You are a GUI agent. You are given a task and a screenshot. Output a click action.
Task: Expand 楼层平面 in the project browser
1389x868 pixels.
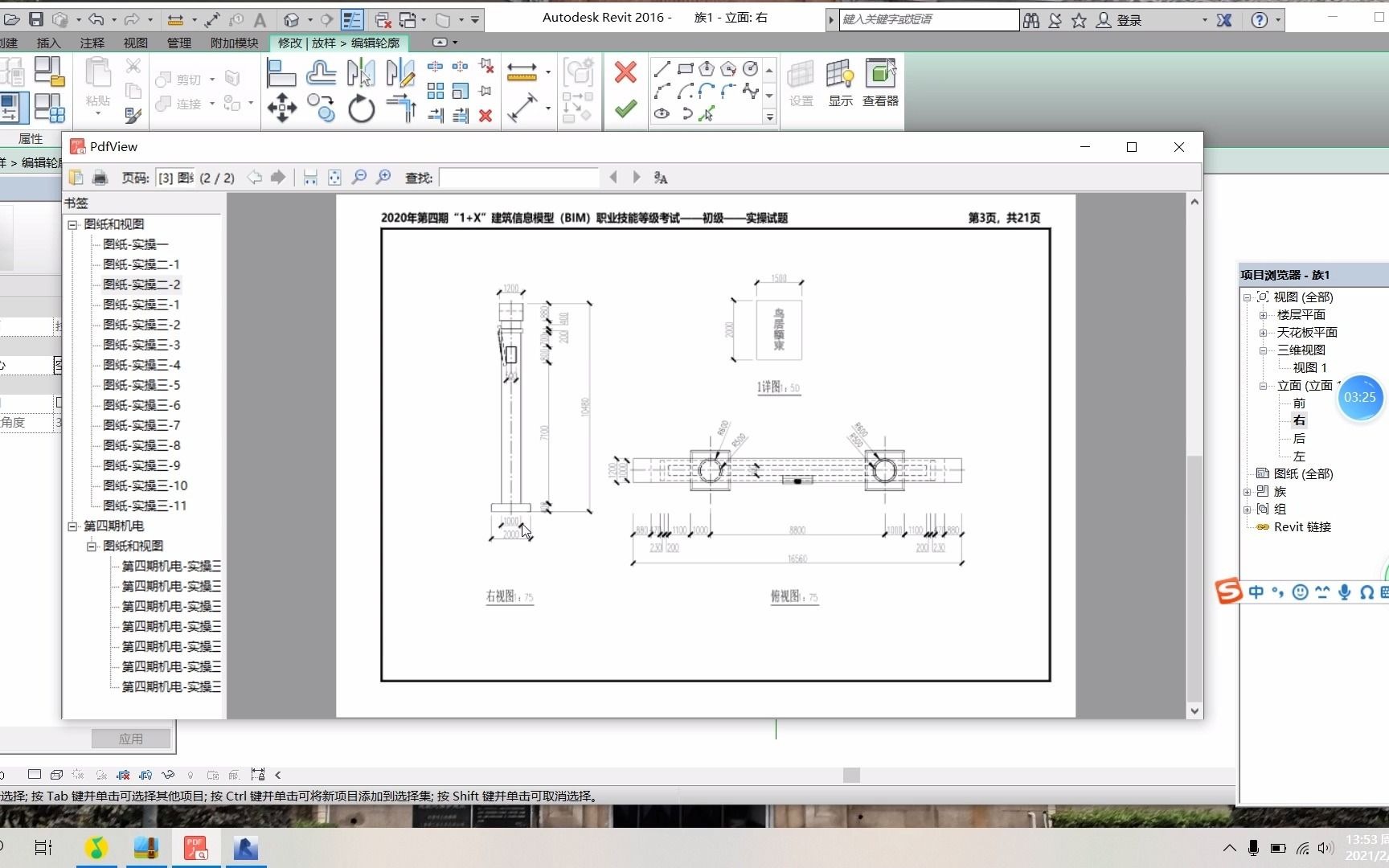click(1263, 314)
